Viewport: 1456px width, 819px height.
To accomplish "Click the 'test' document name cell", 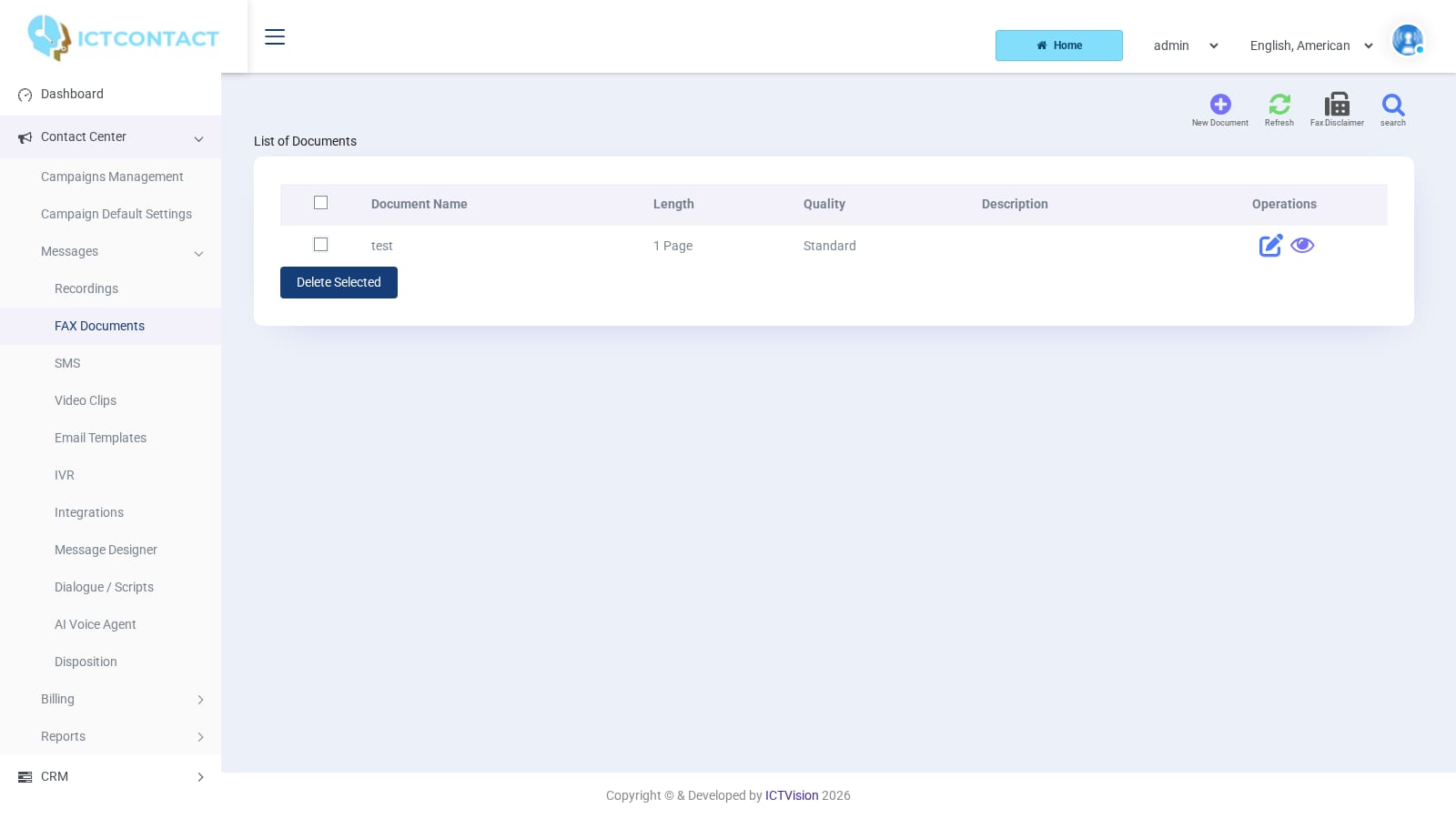I will pos(382,246).
